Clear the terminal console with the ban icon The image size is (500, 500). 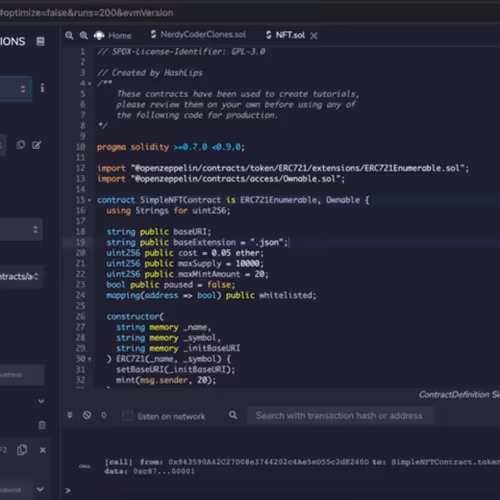87,415
